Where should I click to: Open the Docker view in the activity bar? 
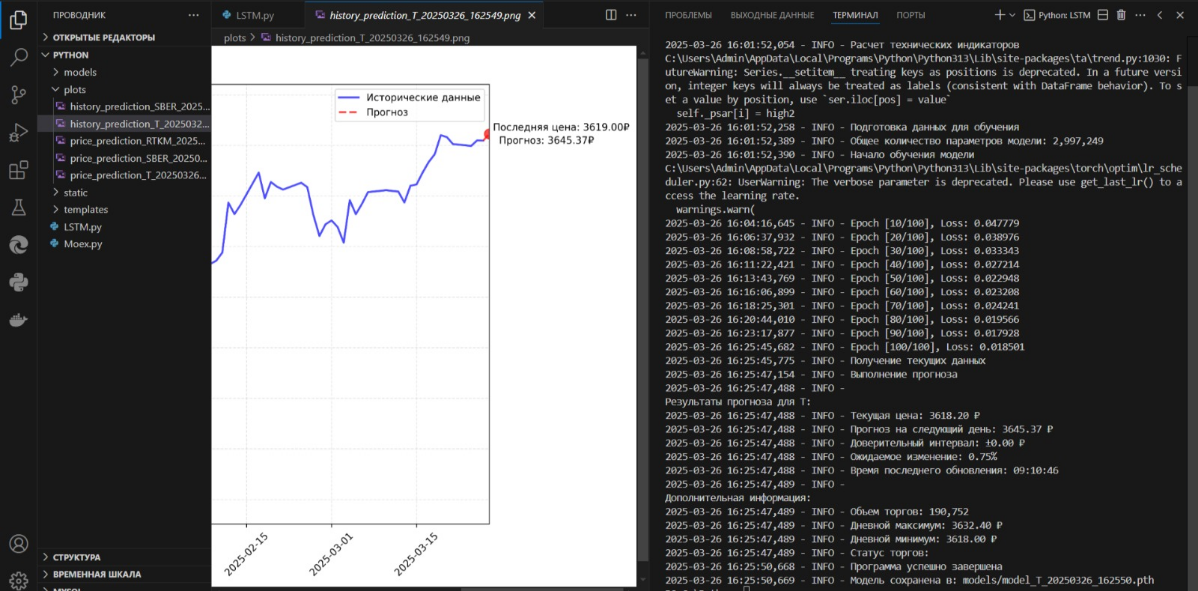(18, 318)
